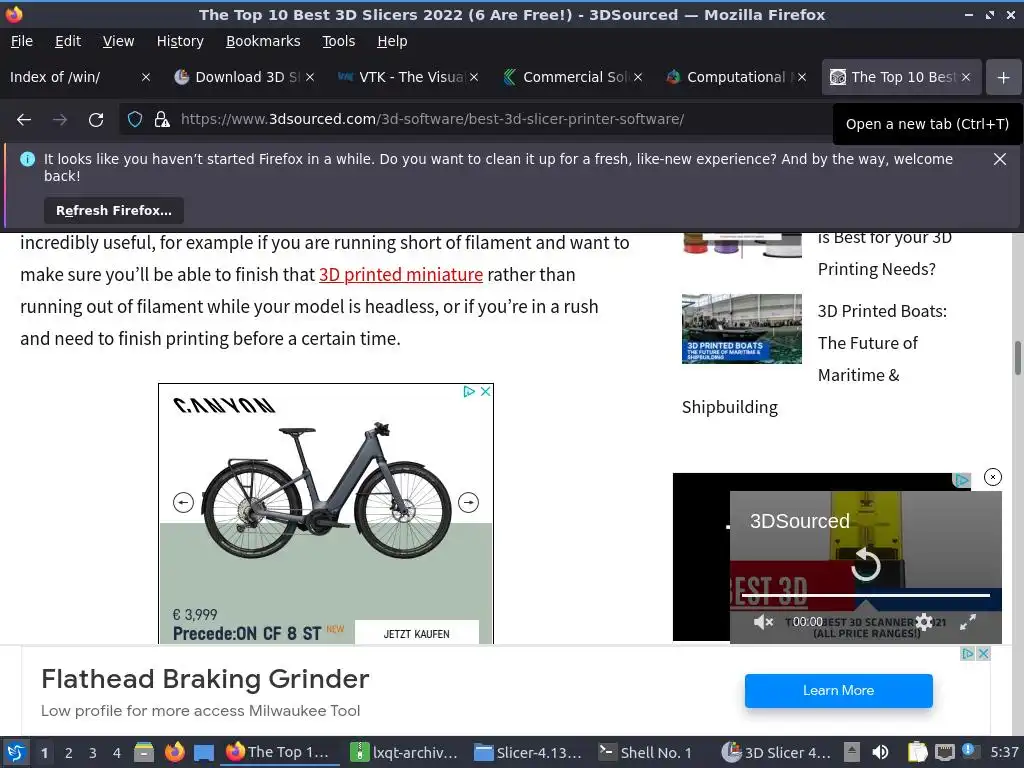Image resolution: width=1024 pixels, height=768 pixels.
Task: Launch Firefox from taskbar quicklaunch icon
Action: pos(174,752)
